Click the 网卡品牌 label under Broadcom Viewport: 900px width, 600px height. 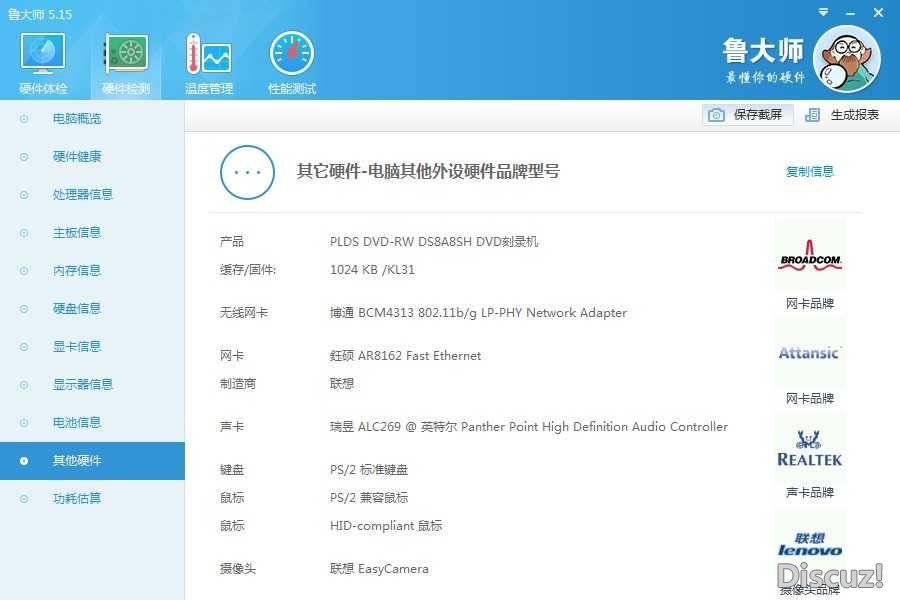[x=810, y=303]
